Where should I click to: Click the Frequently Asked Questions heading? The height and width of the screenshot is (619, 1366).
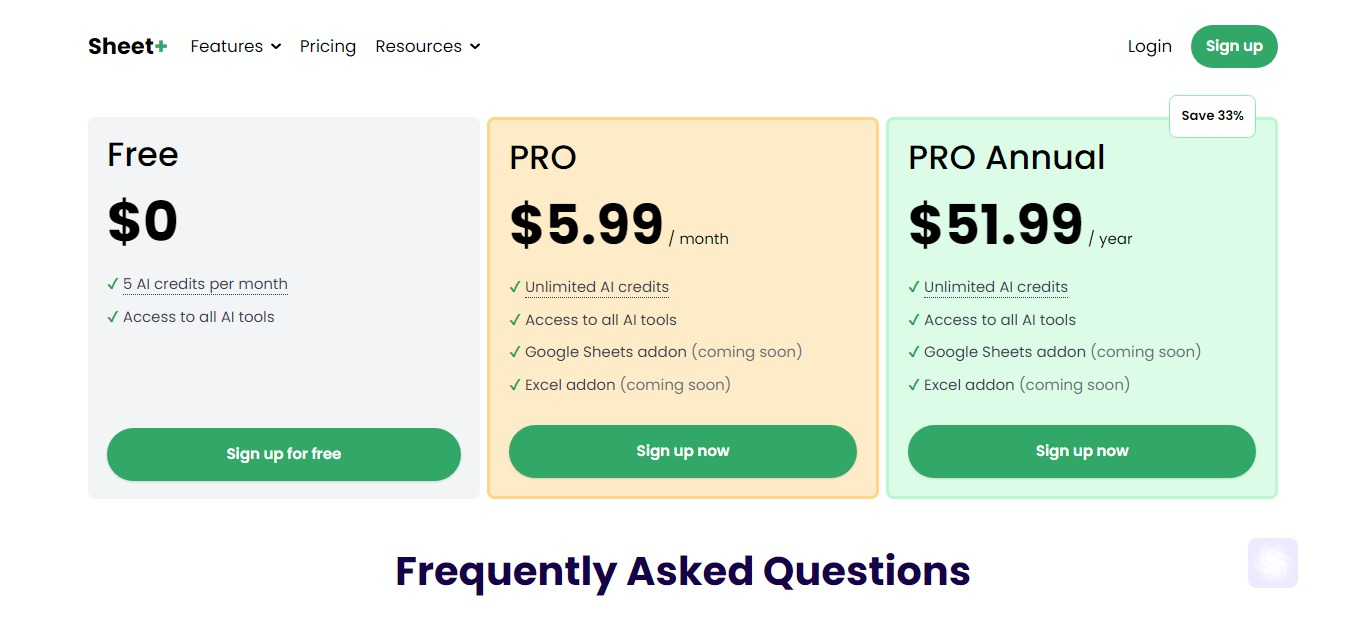[683, 571]
